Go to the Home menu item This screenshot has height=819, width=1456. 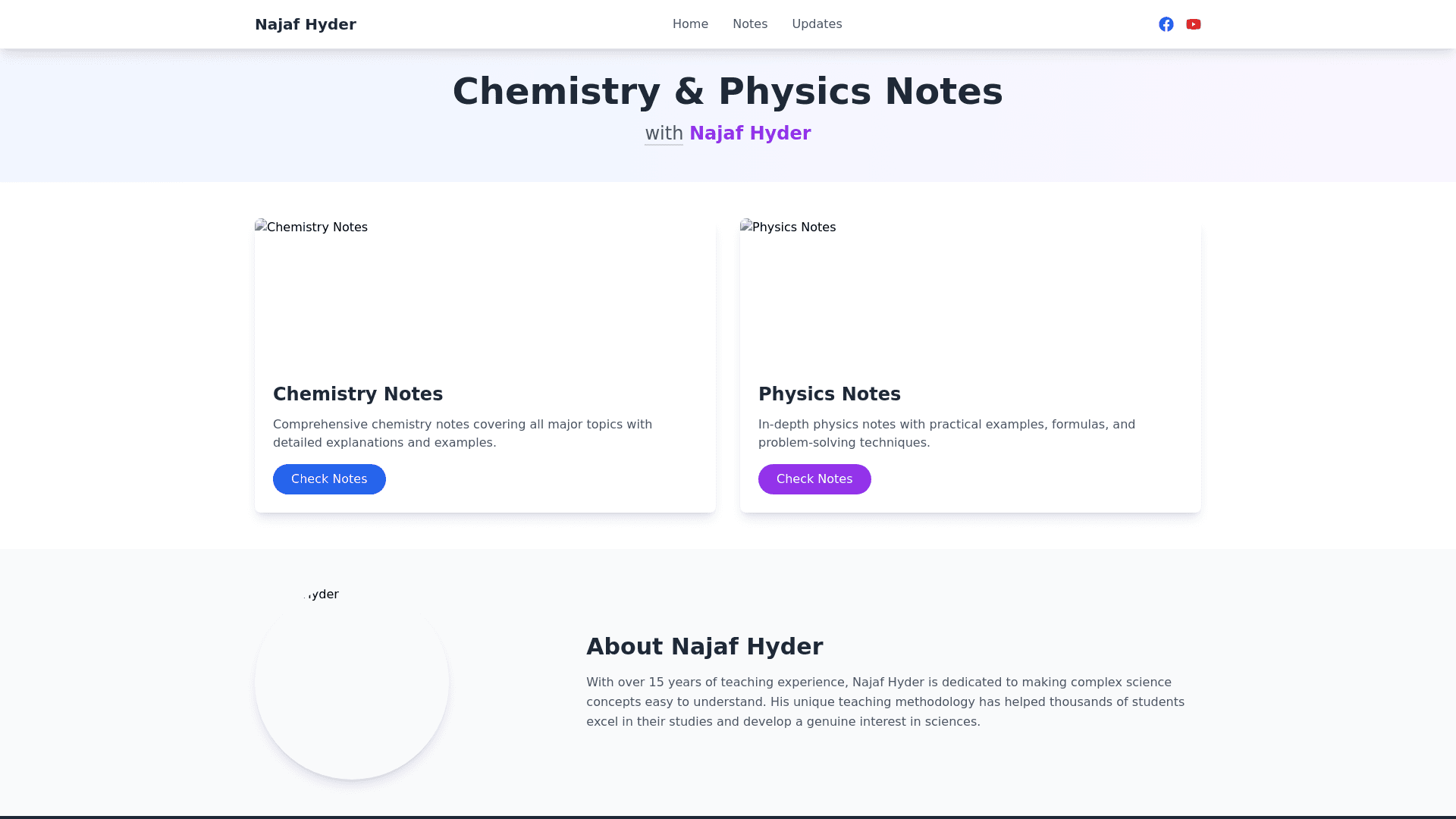(690, 24)
